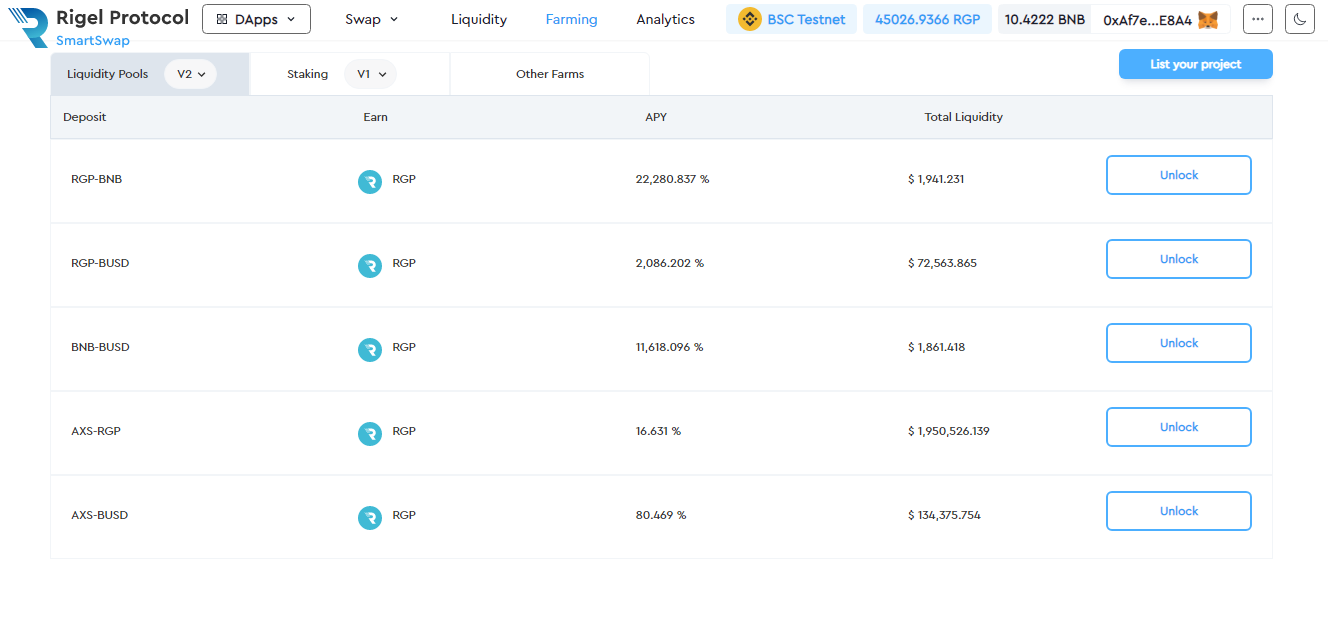Click the 22,280.837 % APY value

tap(672, 179)
